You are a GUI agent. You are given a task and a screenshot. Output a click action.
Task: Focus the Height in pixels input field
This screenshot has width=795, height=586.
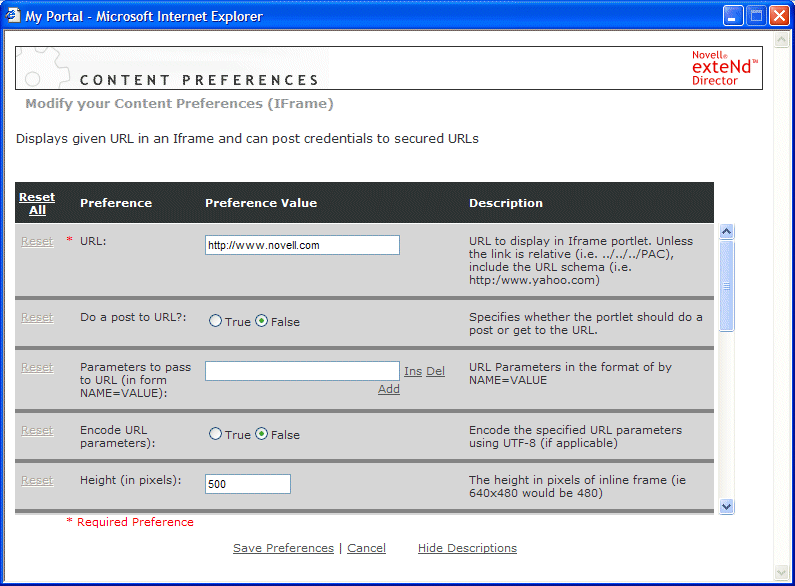[247, 484]
